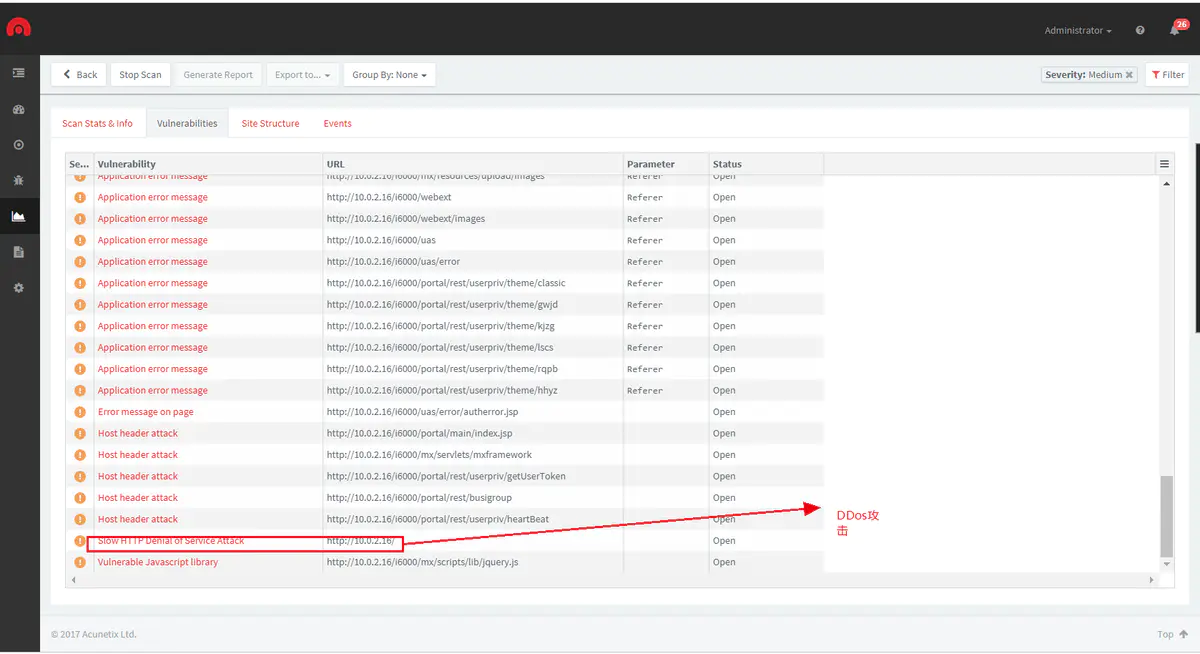Open the notifications bell with 26 badge
Viewport: 1200px width, 654px height.
[1175, 30]
